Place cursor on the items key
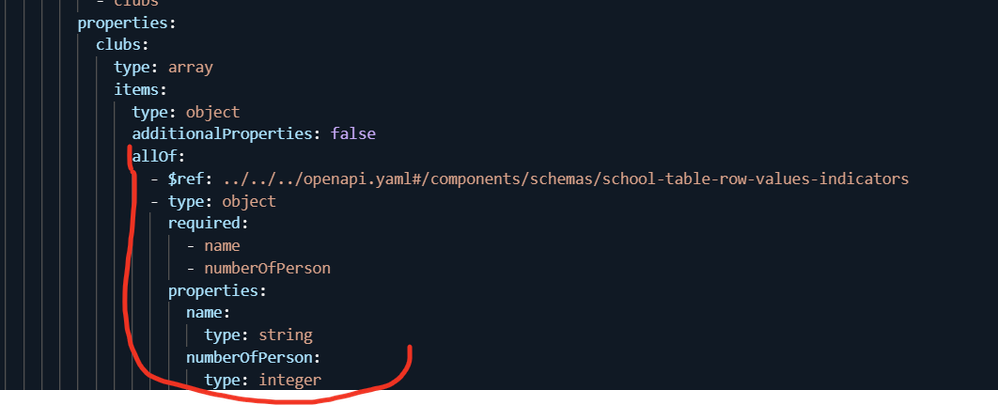Screen dimensions: 998x405 (136, 90)
